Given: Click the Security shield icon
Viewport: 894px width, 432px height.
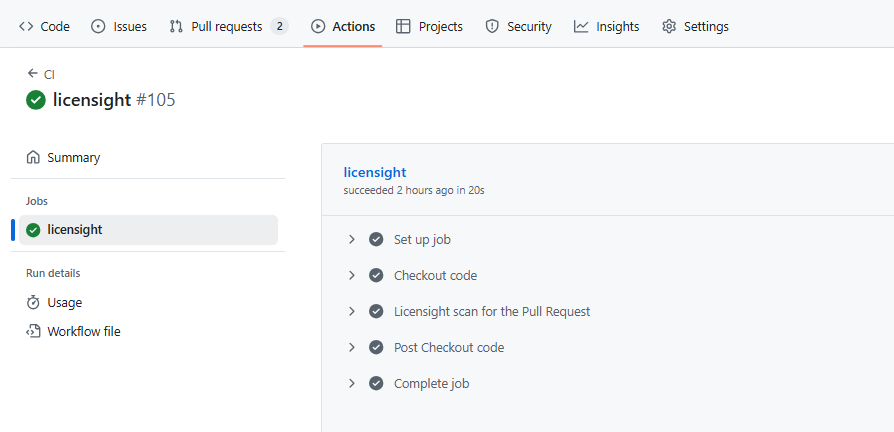Looking at the screenshot, I should (492, 26).
